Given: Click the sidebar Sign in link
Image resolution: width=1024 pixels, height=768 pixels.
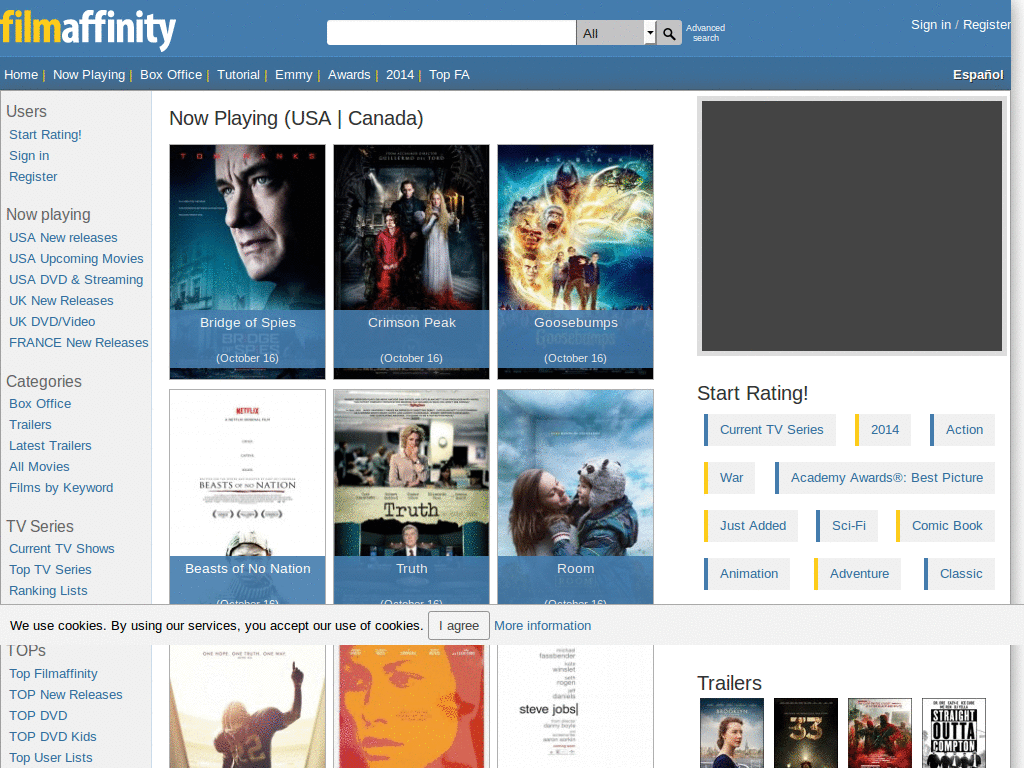Looking at the screenshot, I should [x=29, y=155].
